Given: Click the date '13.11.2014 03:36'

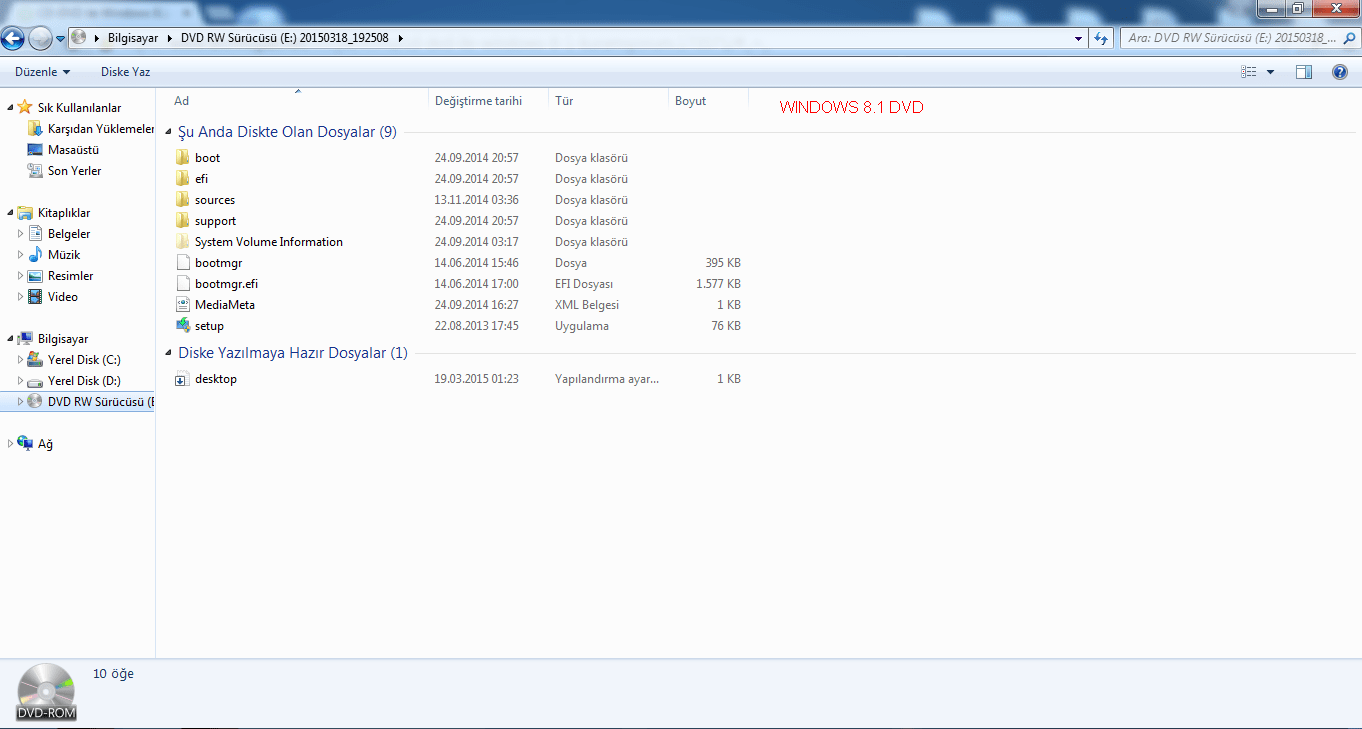Looking at the screenshot, I should tap(476, 200).
